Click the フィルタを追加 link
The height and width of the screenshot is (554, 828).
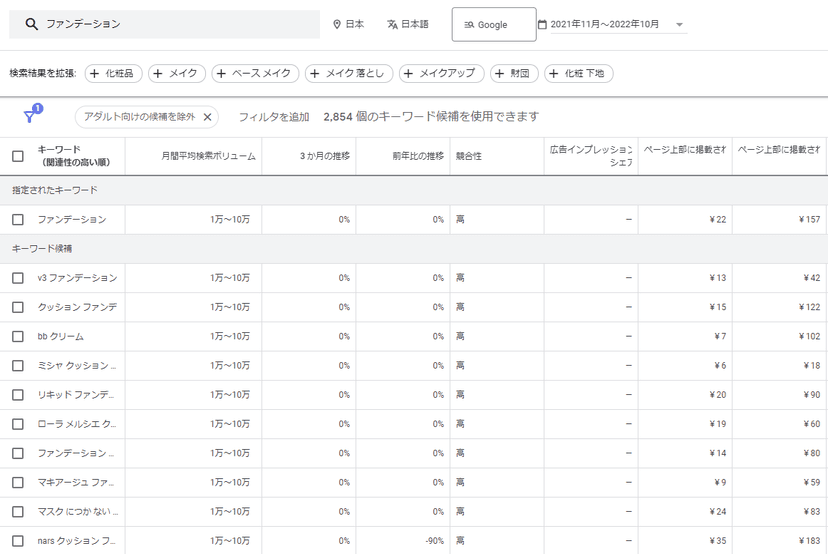274,117
